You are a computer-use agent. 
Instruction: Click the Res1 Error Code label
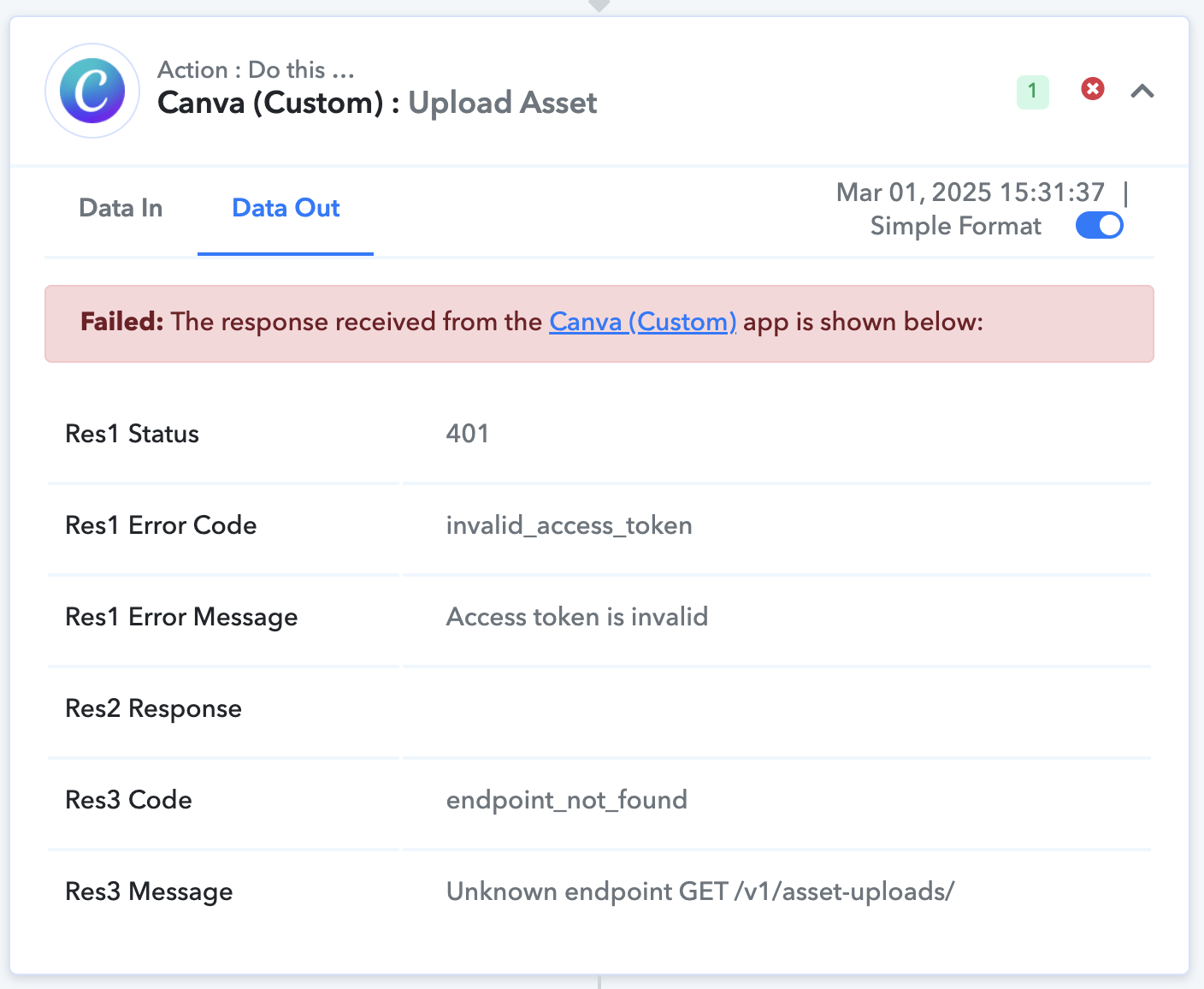coord(161,525)
